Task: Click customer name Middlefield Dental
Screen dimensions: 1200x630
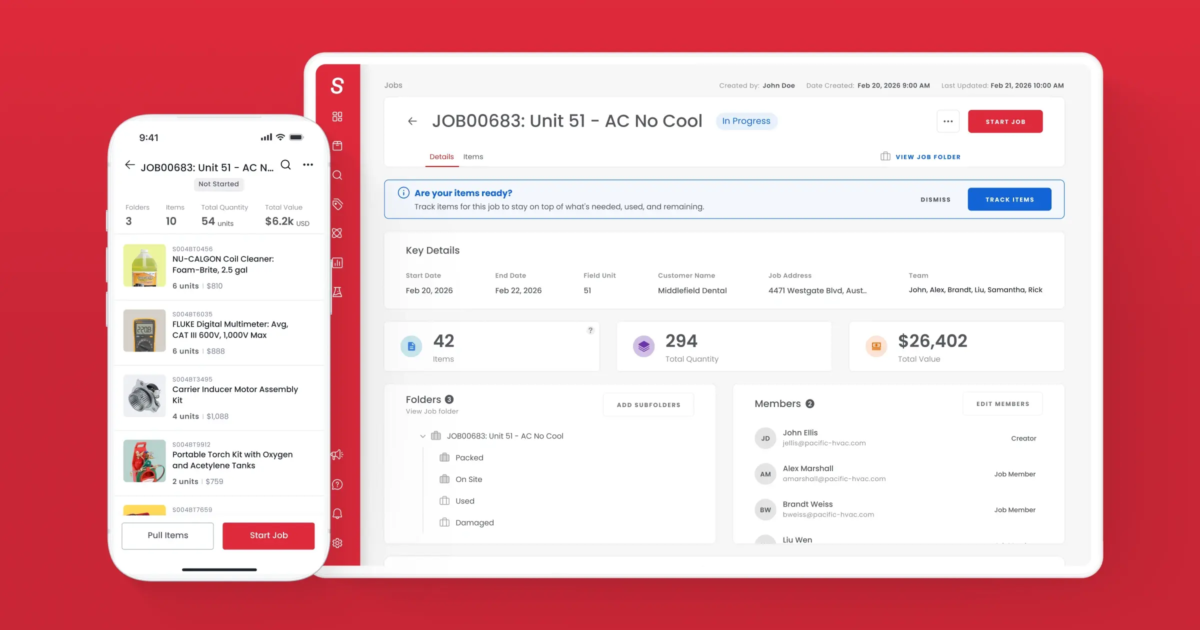Action: pyautogui.click(x=692, y=290)
